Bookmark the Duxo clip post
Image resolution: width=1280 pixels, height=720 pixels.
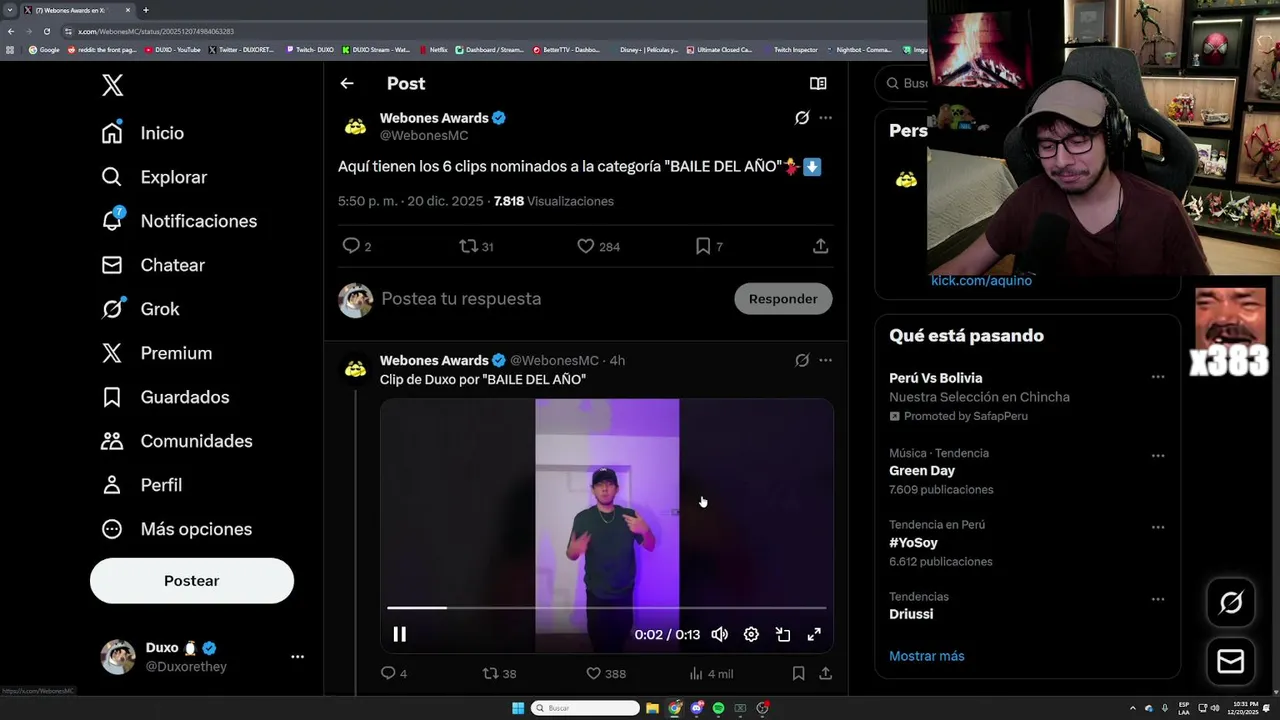(798, 674)
